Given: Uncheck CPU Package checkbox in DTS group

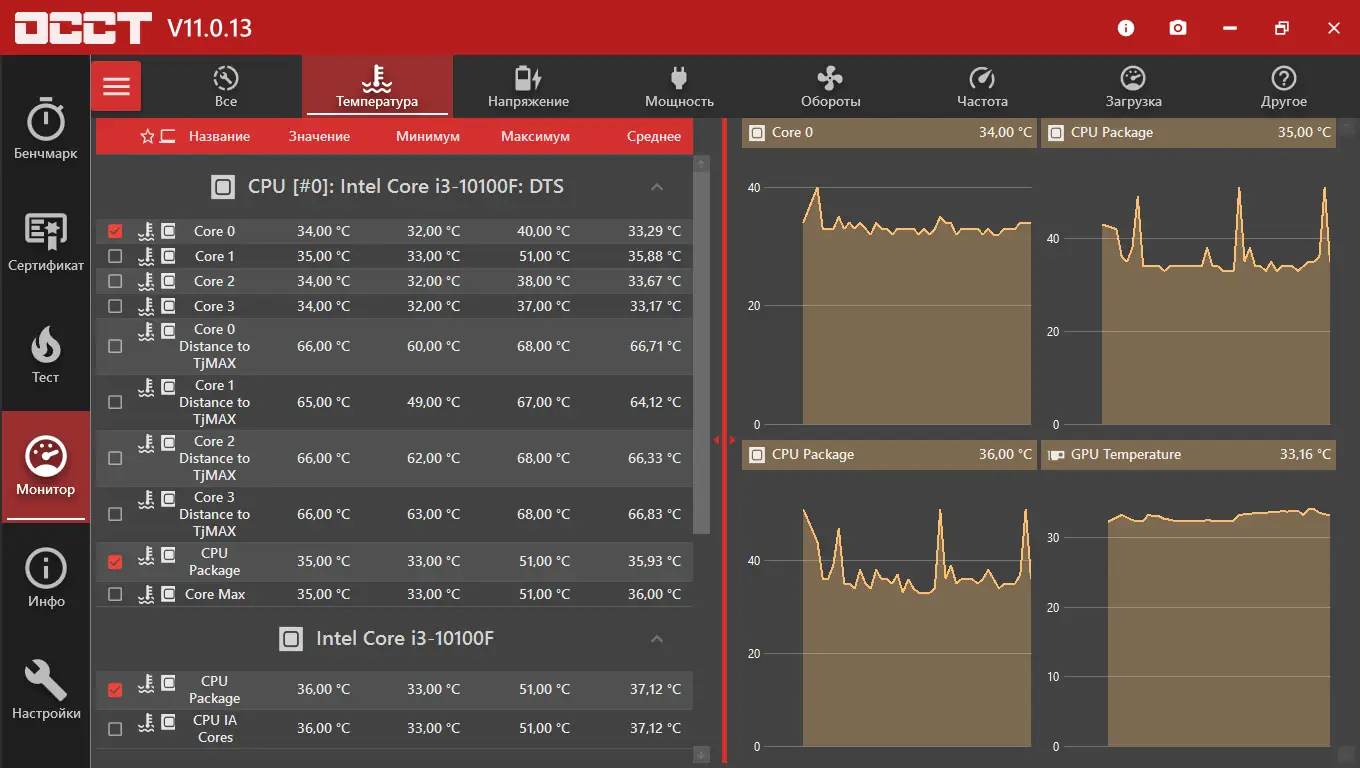Looking at the screenshot, I should (x=115, y=562).
